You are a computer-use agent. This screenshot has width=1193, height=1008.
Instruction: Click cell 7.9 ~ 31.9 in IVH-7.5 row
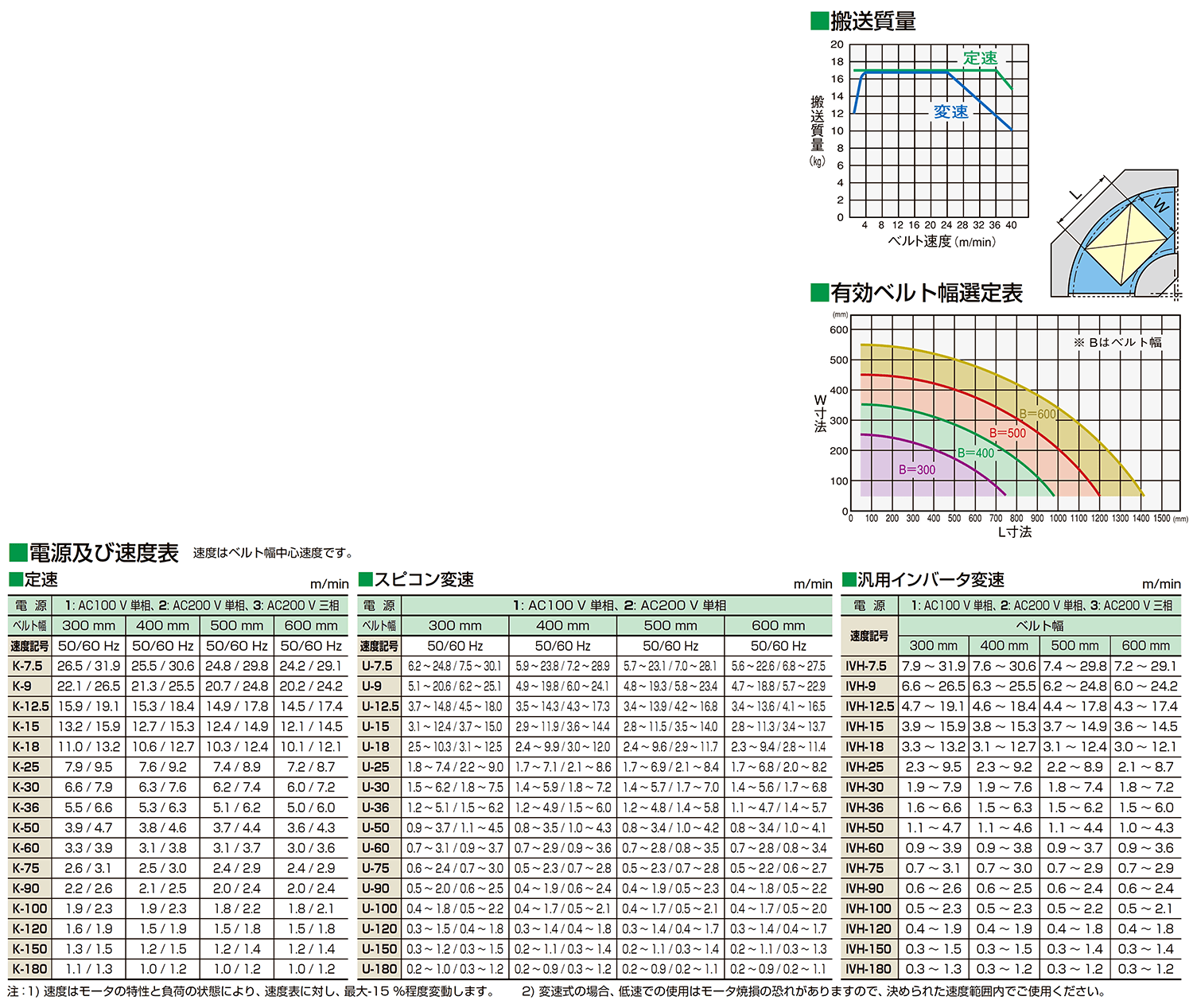[934, 666]
